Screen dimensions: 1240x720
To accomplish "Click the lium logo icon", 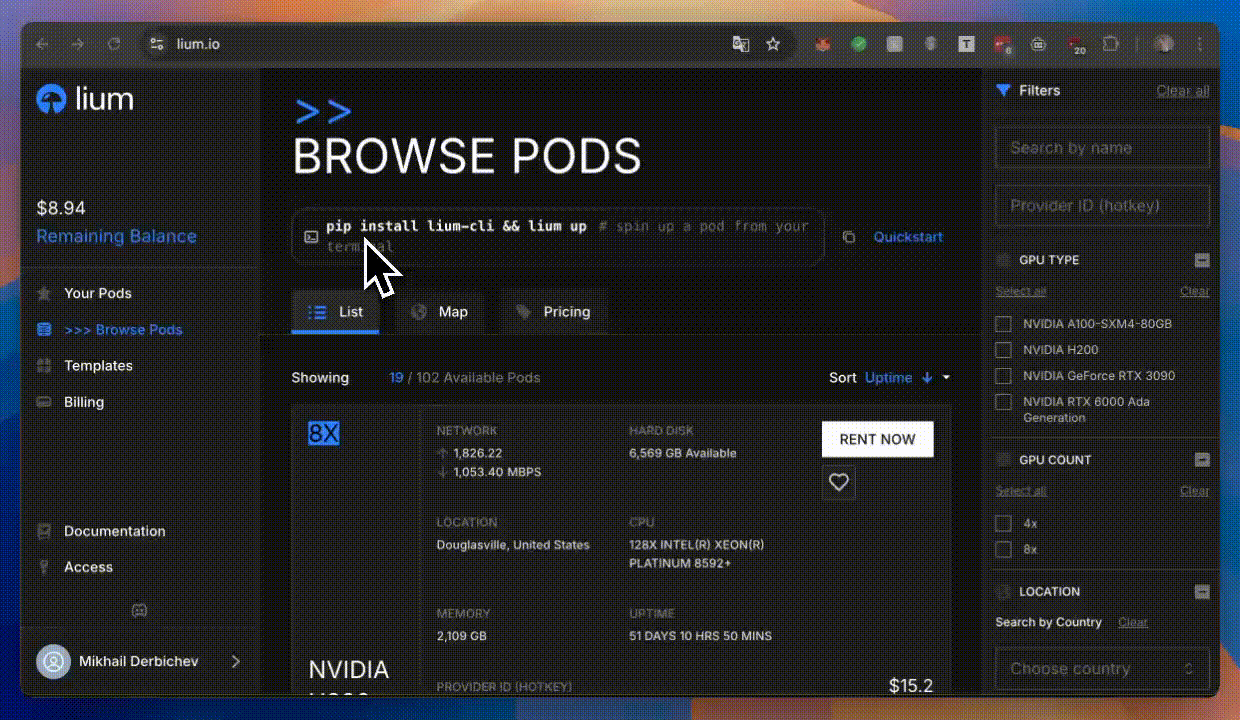I will [x=50, y=99].
